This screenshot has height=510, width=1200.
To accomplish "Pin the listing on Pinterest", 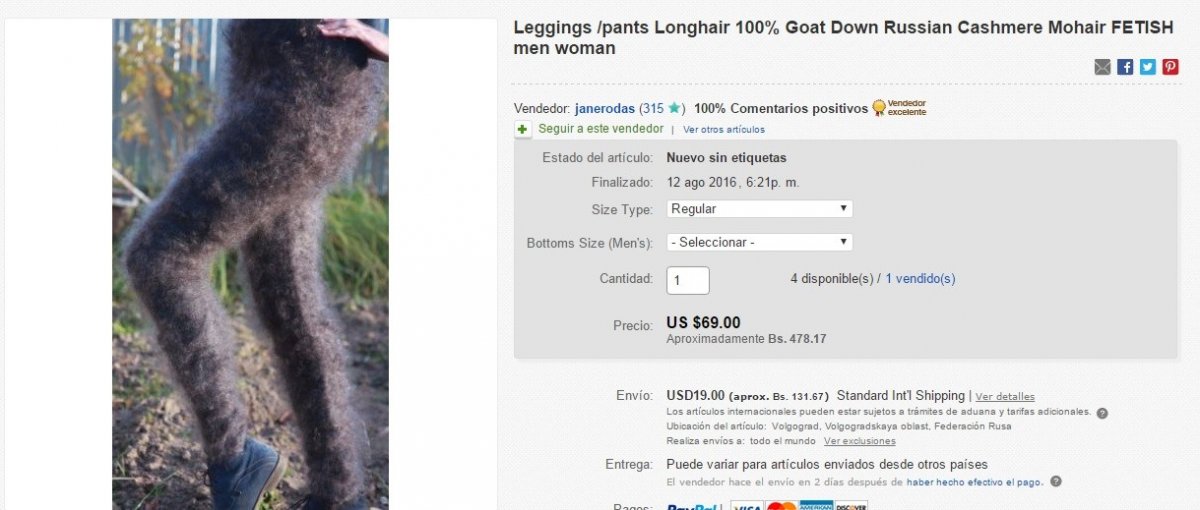I will (1170, 67).
